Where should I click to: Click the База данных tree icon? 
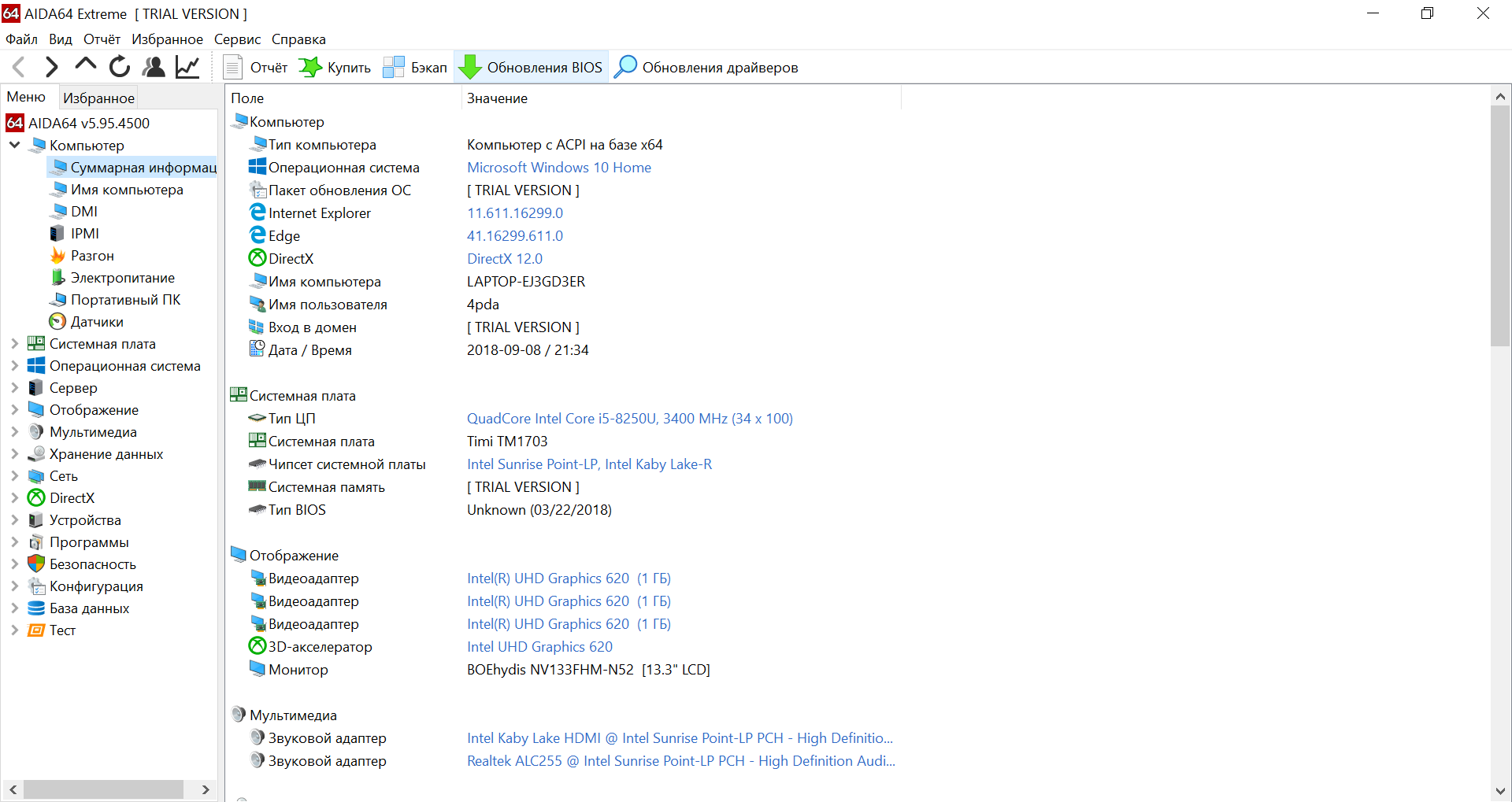click(36, 608)
